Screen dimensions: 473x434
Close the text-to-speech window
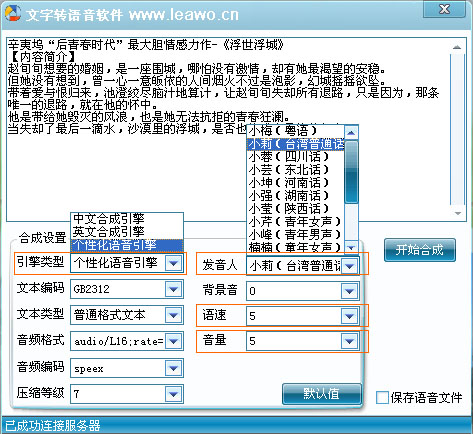pos(444,9)
